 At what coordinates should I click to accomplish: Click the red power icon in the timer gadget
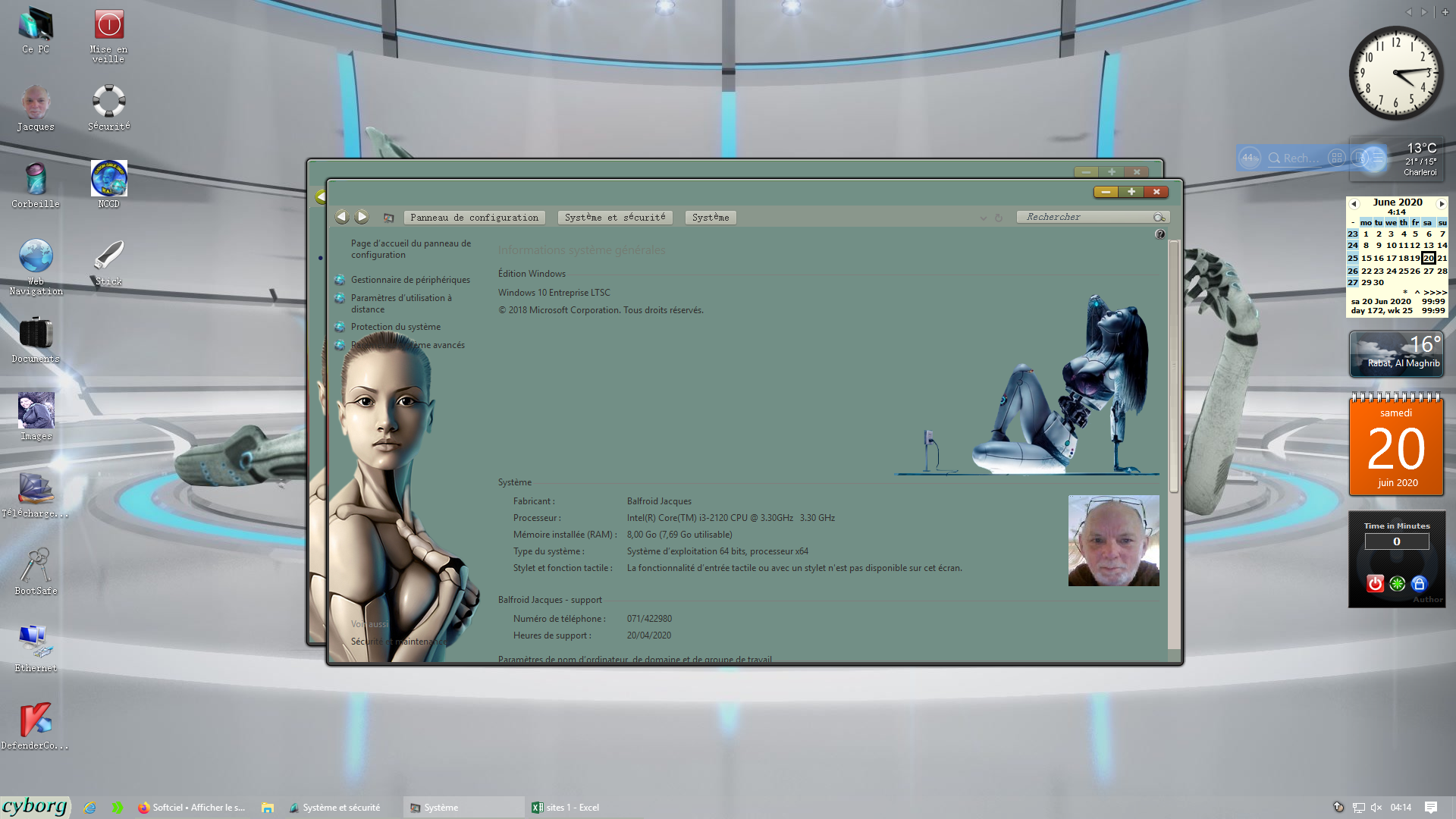(x=1375, y=583)
